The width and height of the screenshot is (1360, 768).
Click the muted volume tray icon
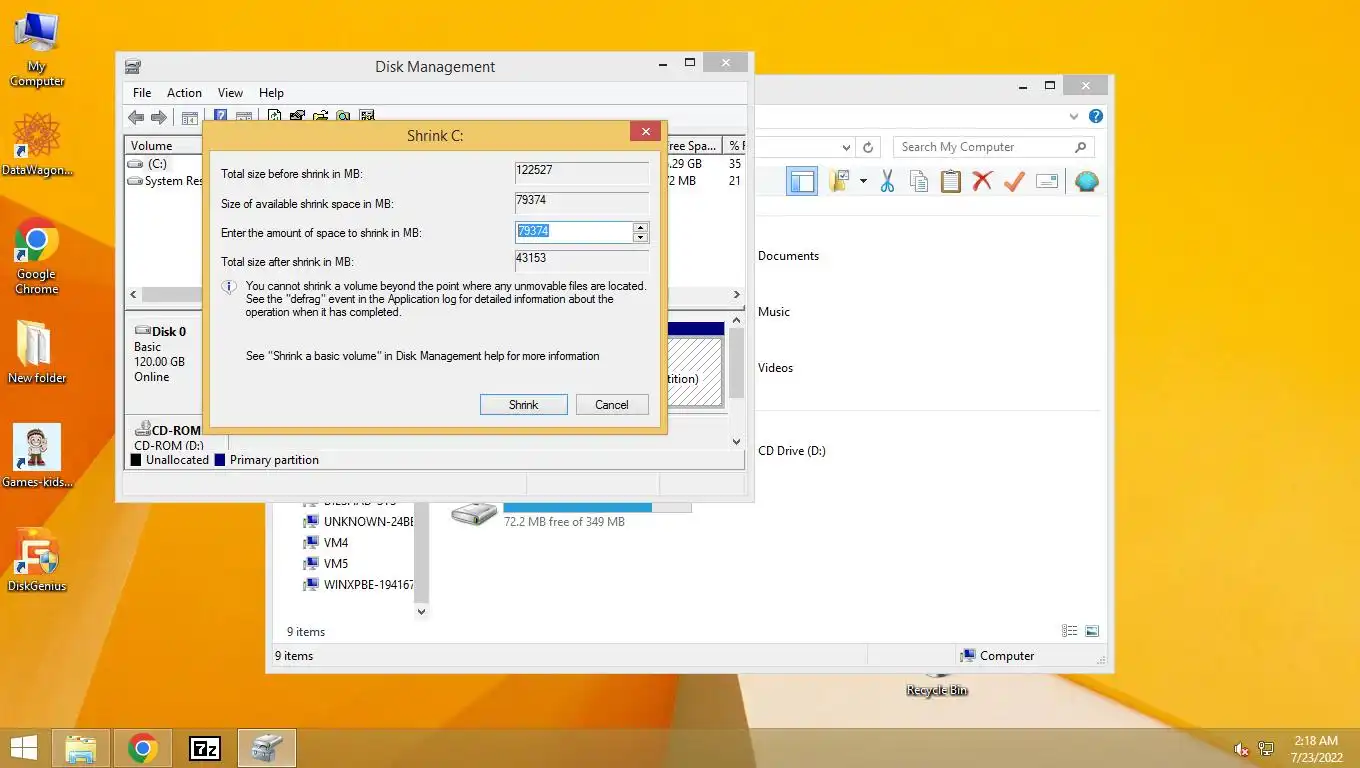(x=1241, y=749)
